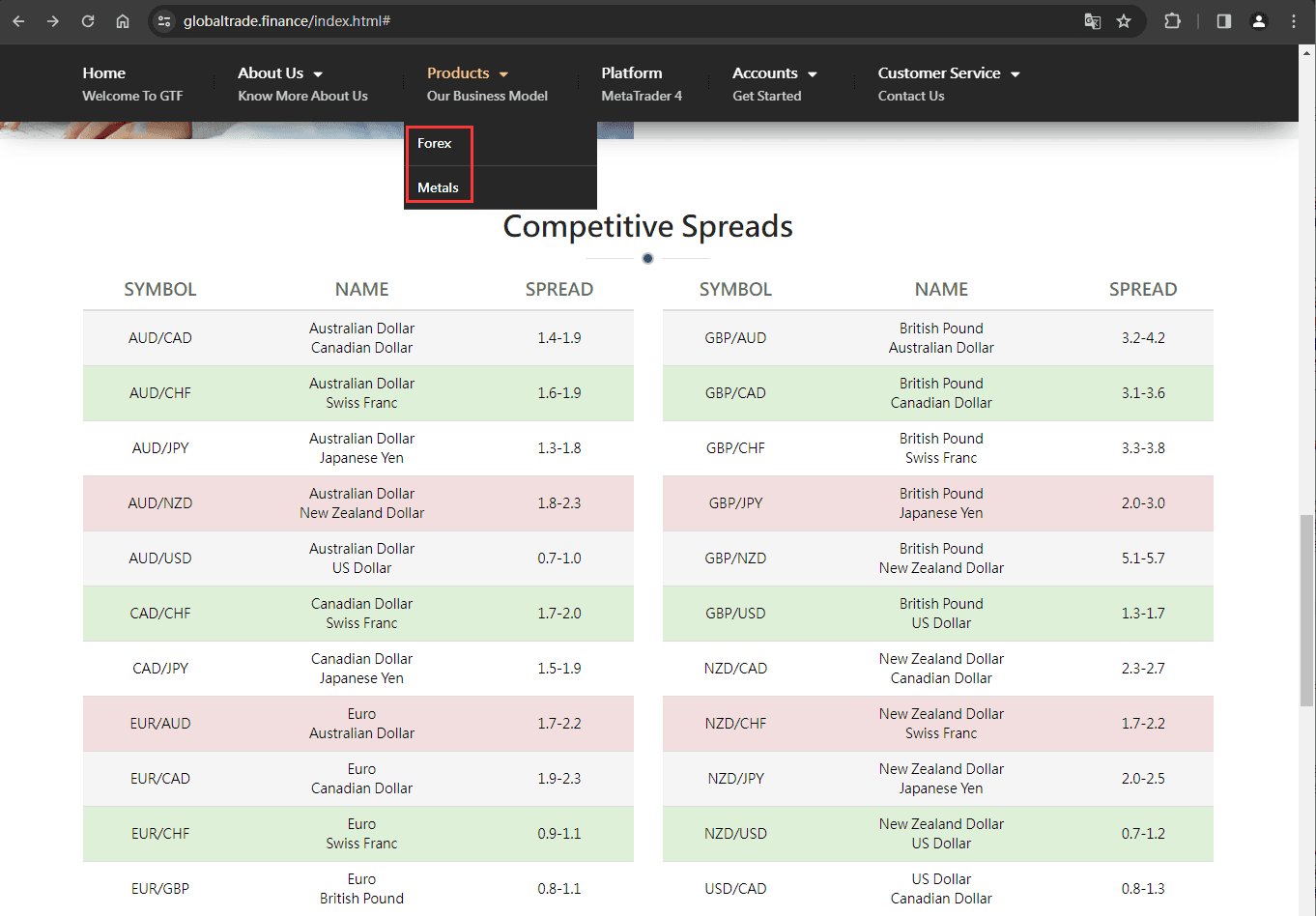Click the NZD/USD symbol cell
The width and height of the screenshot is (1316, 916).
tap(735, 834)
